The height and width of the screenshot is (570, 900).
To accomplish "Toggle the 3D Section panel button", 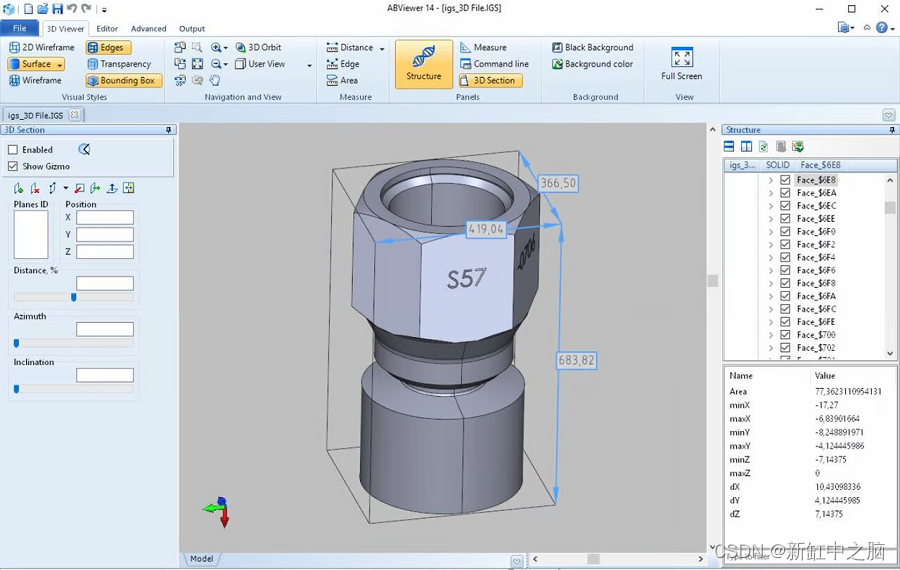I will 490,80.
